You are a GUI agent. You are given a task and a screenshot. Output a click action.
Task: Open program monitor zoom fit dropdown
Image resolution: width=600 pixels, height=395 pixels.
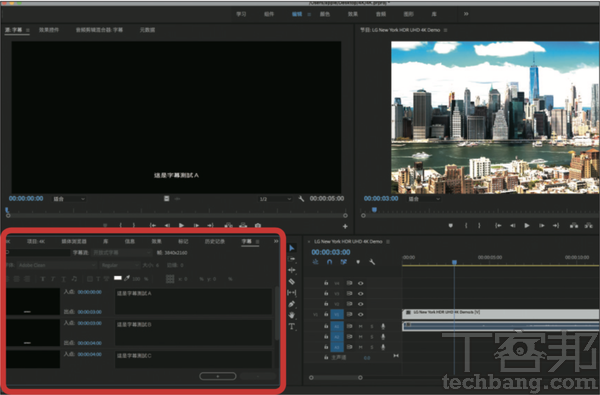pyautogui.click(x=424, y=199)
